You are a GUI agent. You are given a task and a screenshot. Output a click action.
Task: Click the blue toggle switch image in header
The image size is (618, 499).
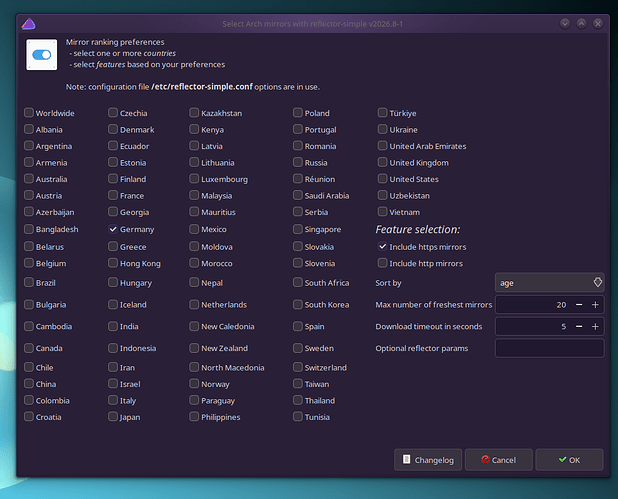pyautogui.click(x=42, y=55)
